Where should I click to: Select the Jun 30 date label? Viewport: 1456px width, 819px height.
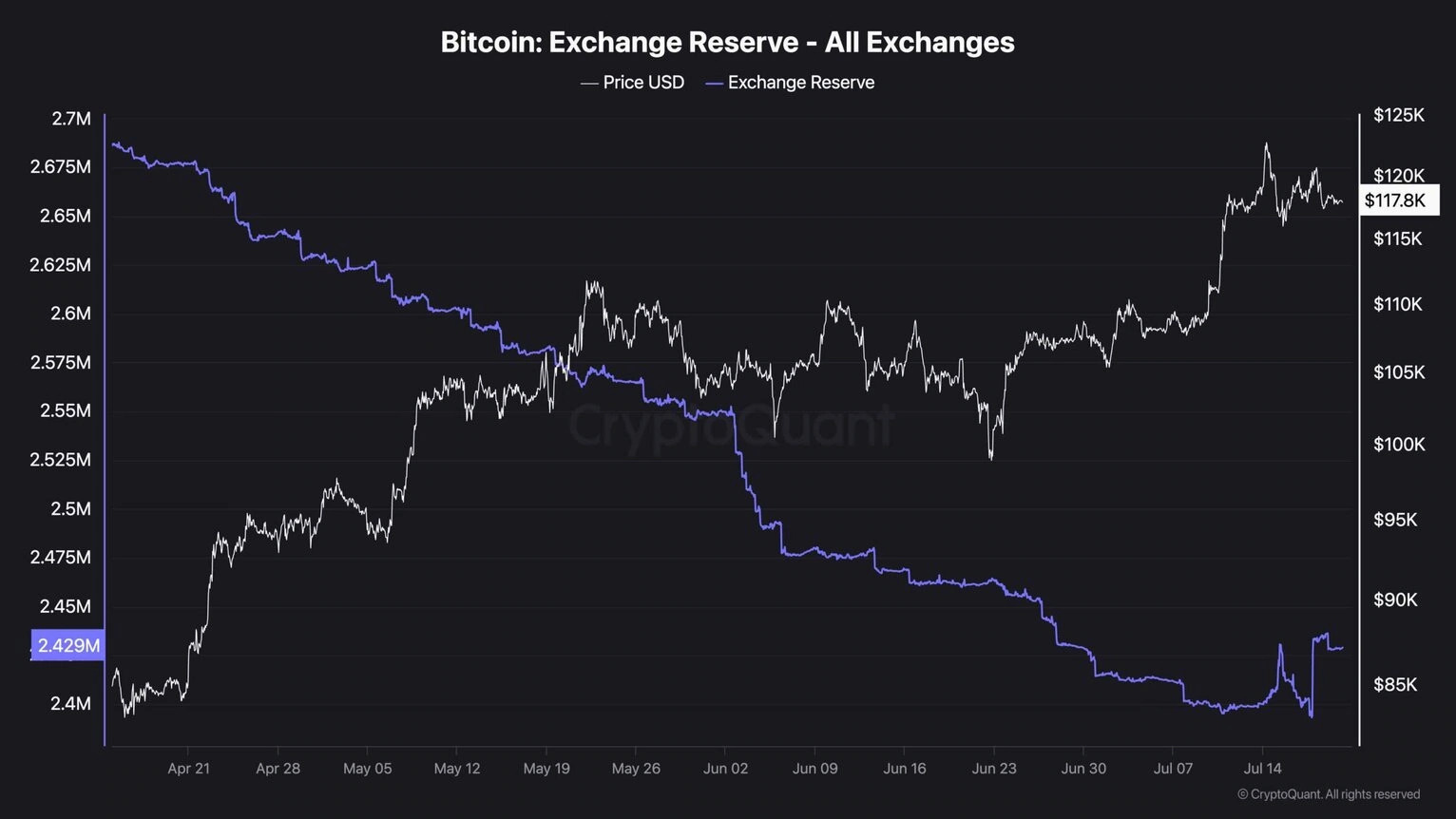[1083, 769]
